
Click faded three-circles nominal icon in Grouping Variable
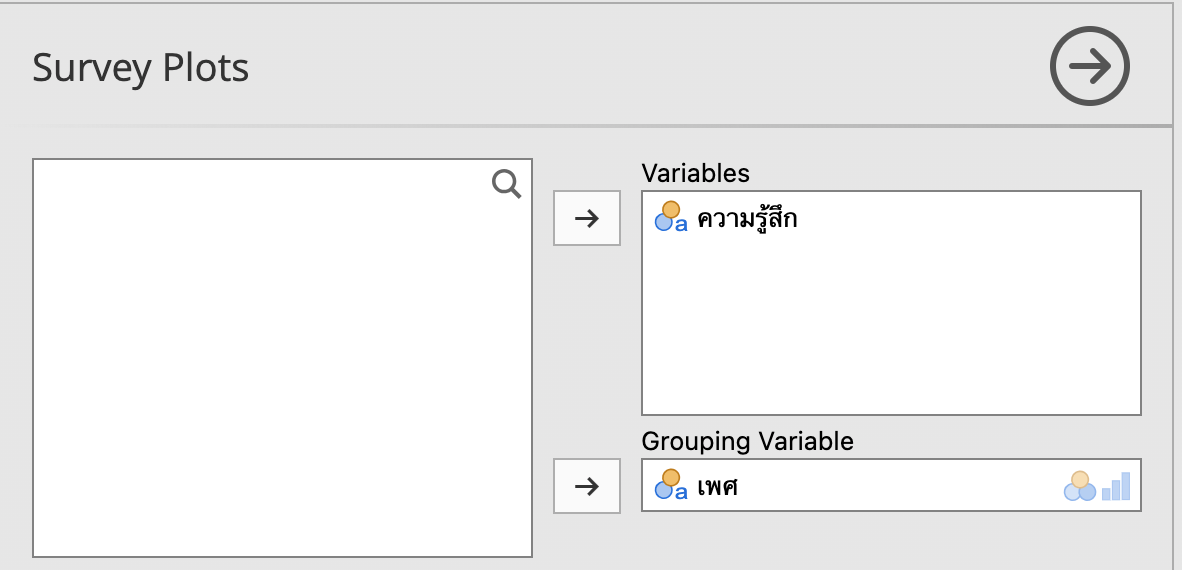pyautogui.click(x=1079, y=486)
